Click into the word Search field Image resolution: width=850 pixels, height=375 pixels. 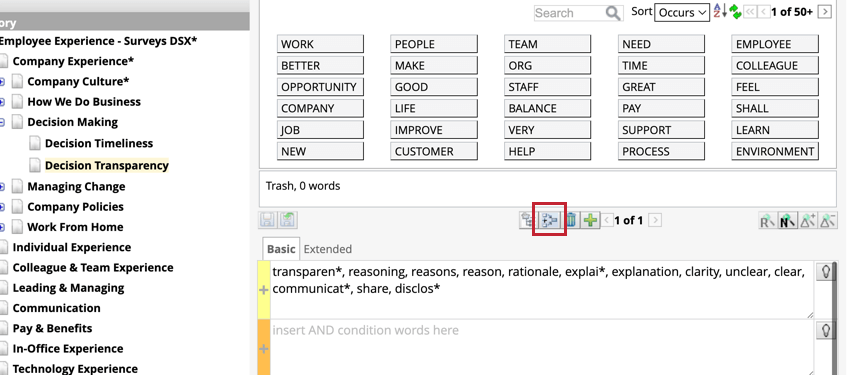(x=570, y=13)
